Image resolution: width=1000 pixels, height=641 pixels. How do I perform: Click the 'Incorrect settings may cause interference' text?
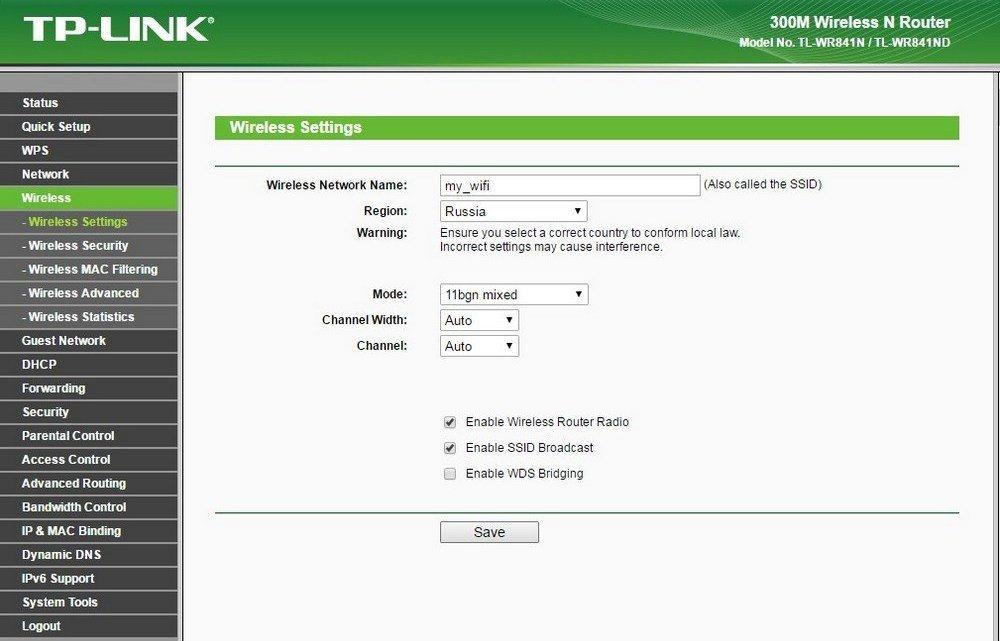pyautogui.click(x=551, y=247)
